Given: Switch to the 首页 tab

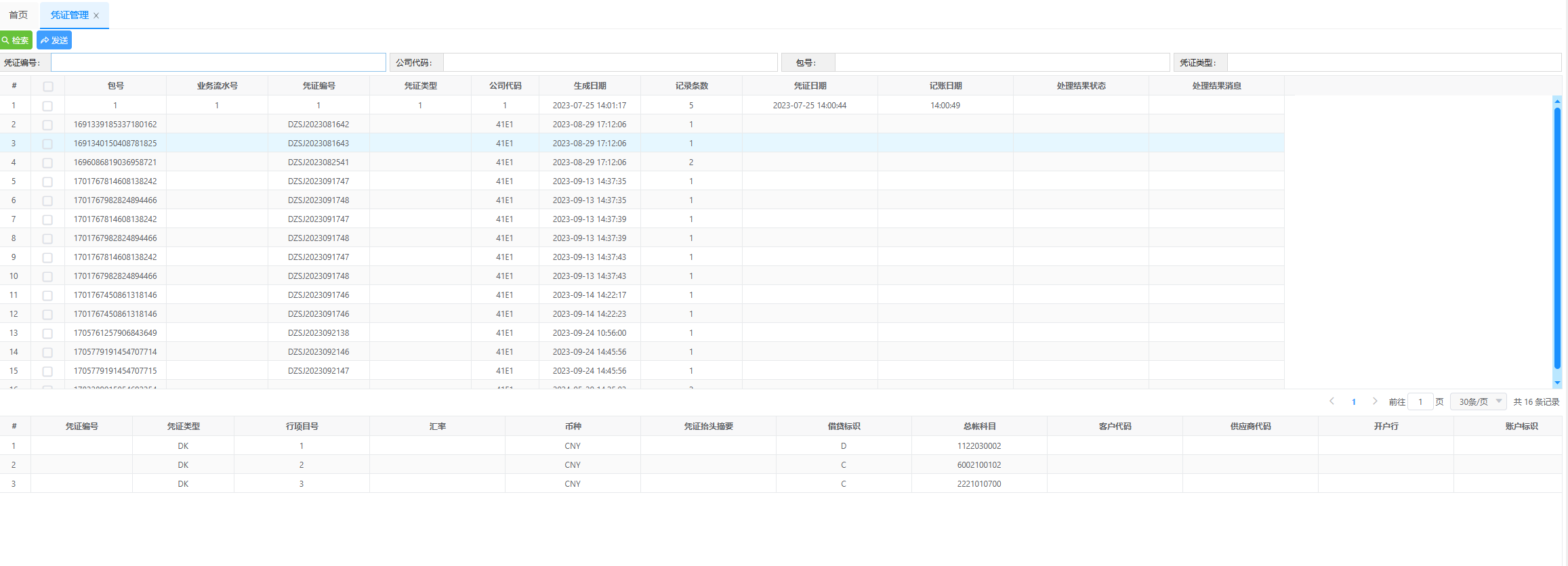Looking at the screenshot, I should click(18, 15).
